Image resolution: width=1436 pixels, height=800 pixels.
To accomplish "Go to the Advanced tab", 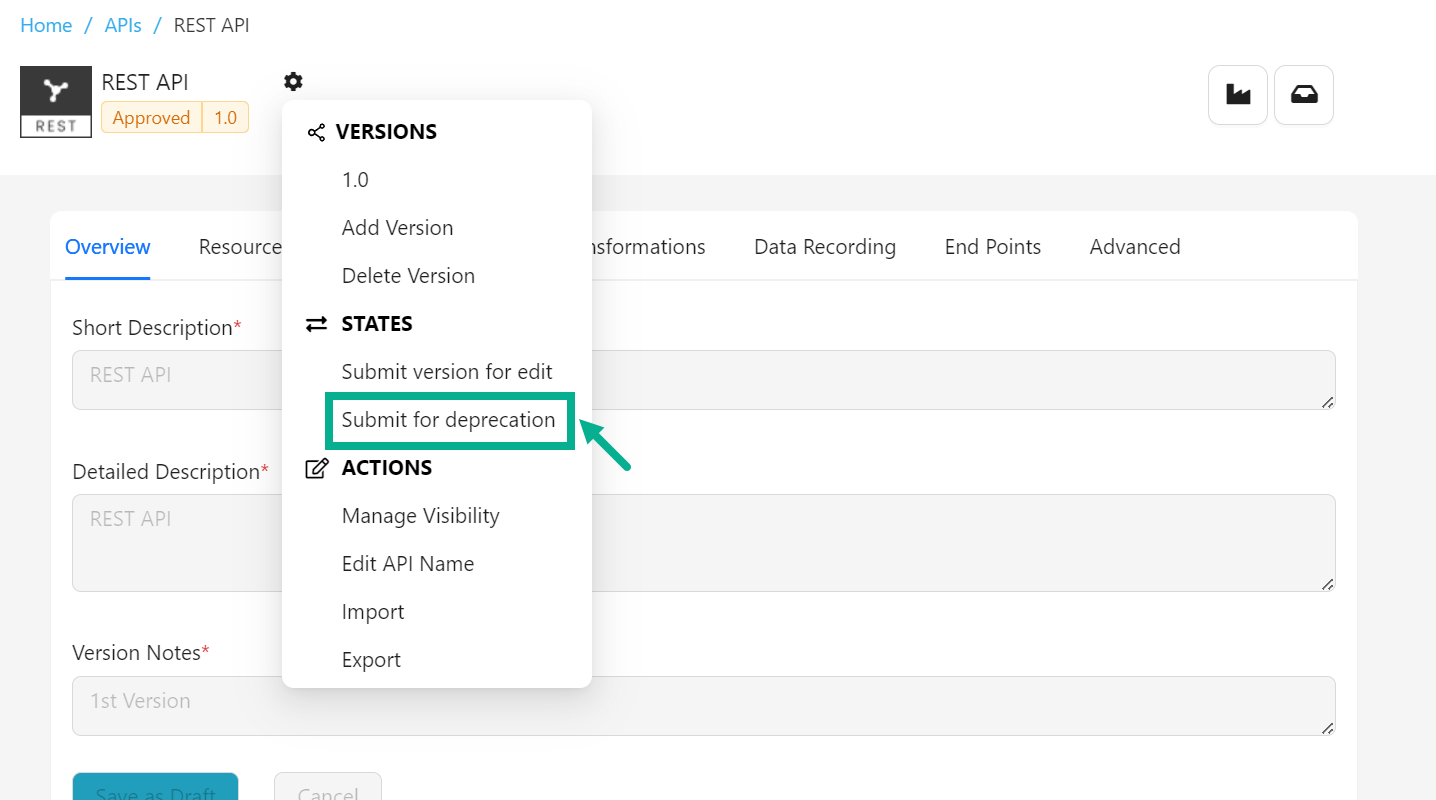I will coord(1134,247).
